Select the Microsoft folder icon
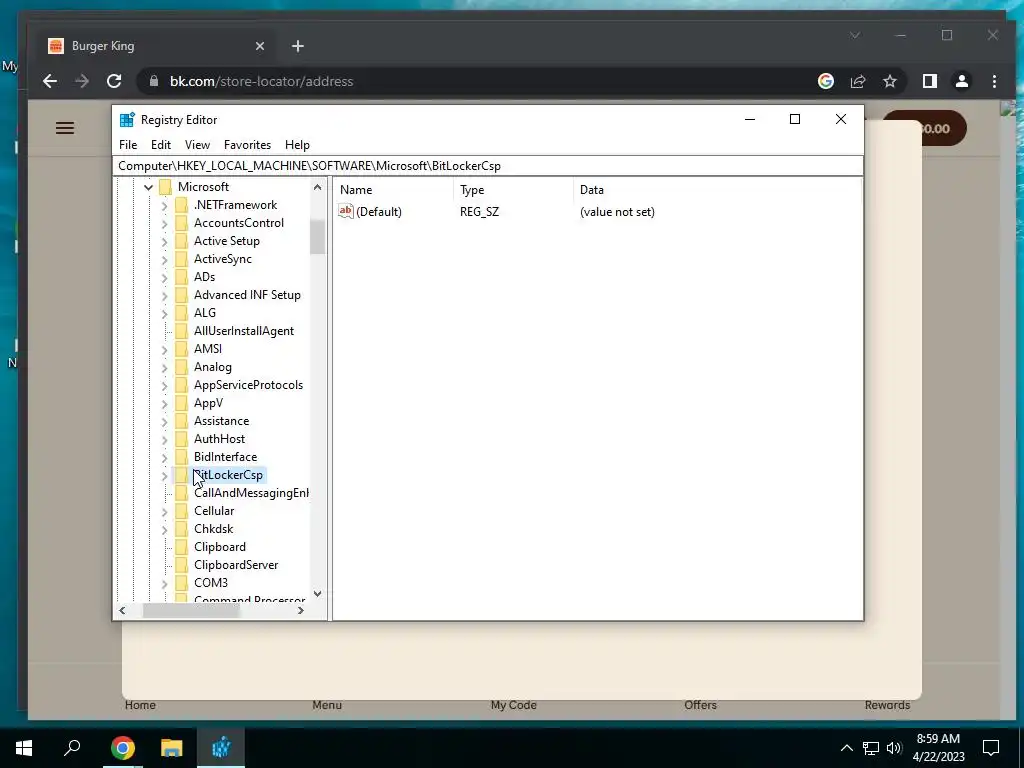The image size is (1024, 768). tap(165, 187)
